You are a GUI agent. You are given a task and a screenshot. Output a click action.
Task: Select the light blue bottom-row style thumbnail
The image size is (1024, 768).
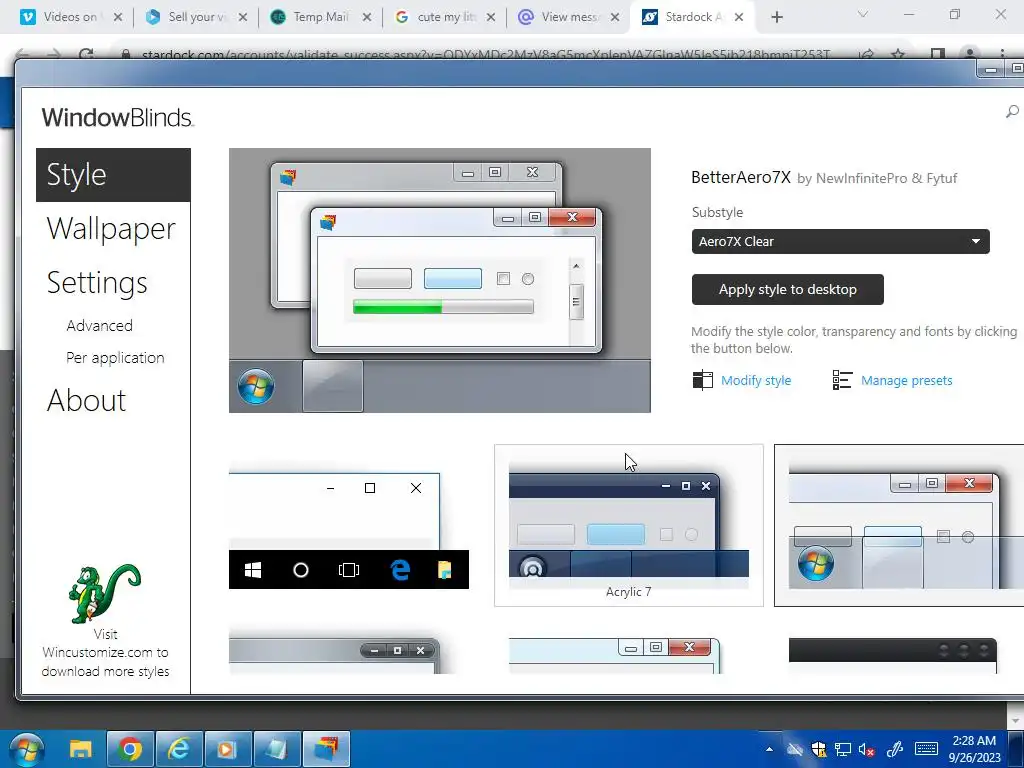(615, 656)
